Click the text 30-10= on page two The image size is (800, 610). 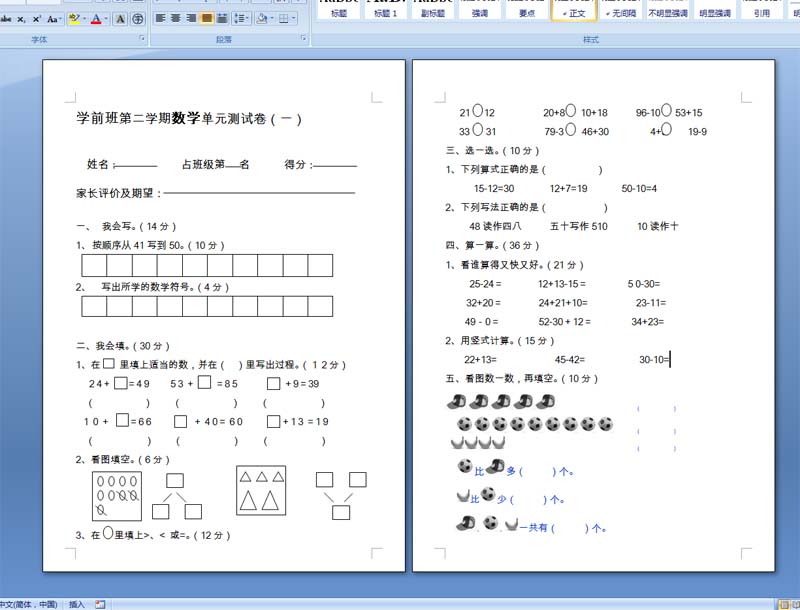[x=653, y=360]
